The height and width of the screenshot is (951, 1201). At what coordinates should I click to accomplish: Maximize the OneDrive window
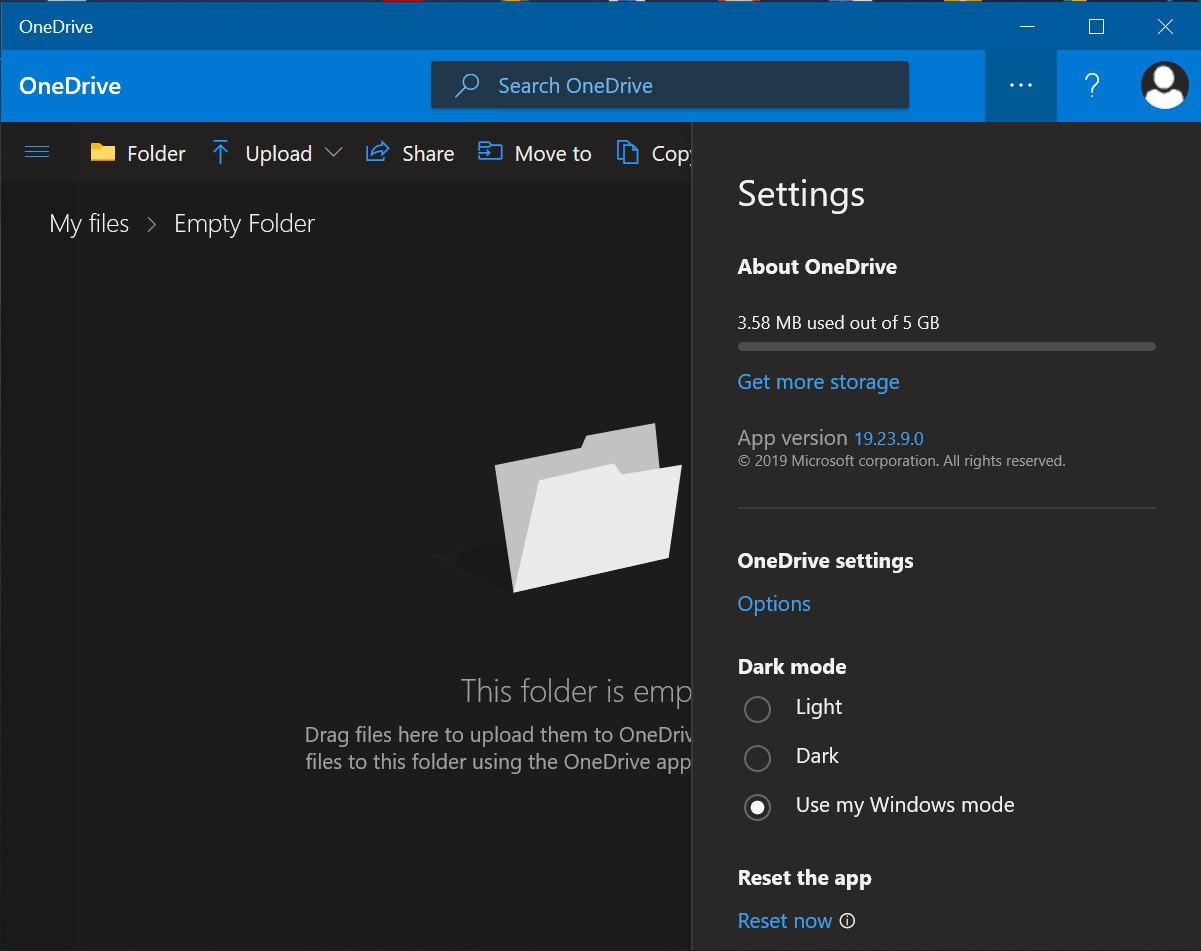(x=1096, y=27)
